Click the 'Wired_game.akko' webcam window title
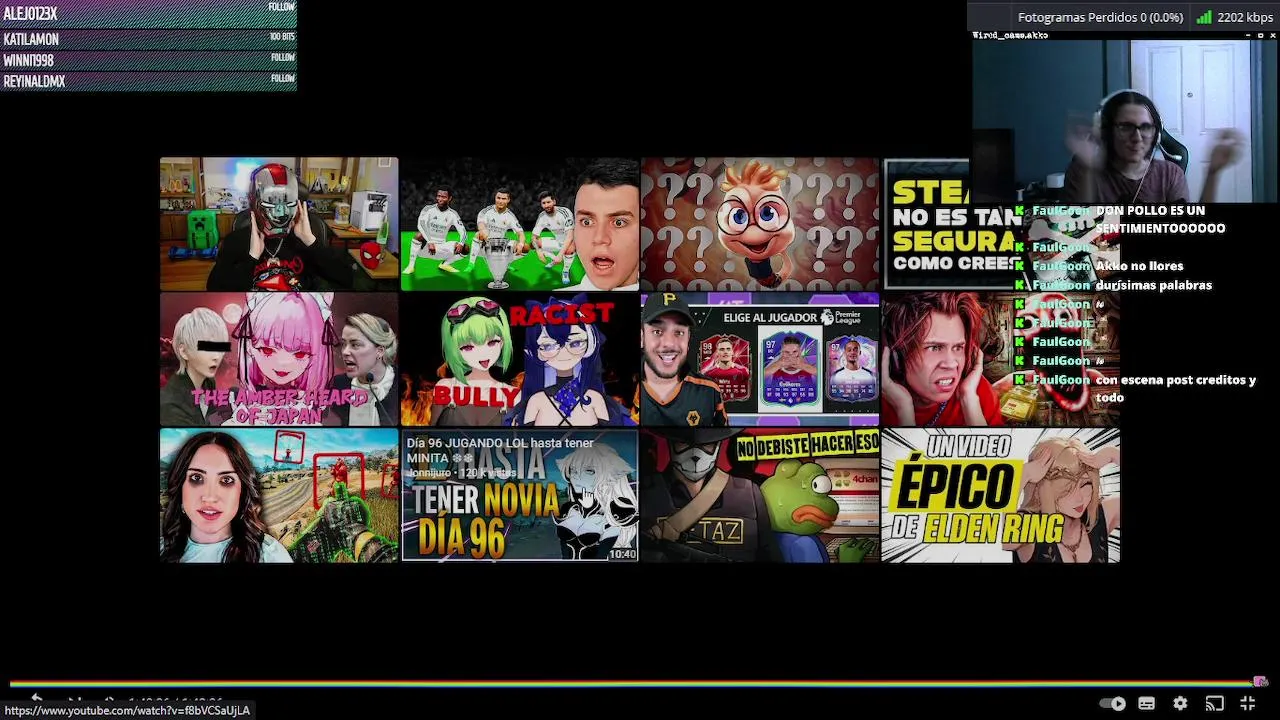Viewport: 1280px width, 720px height. [1010, 35]
